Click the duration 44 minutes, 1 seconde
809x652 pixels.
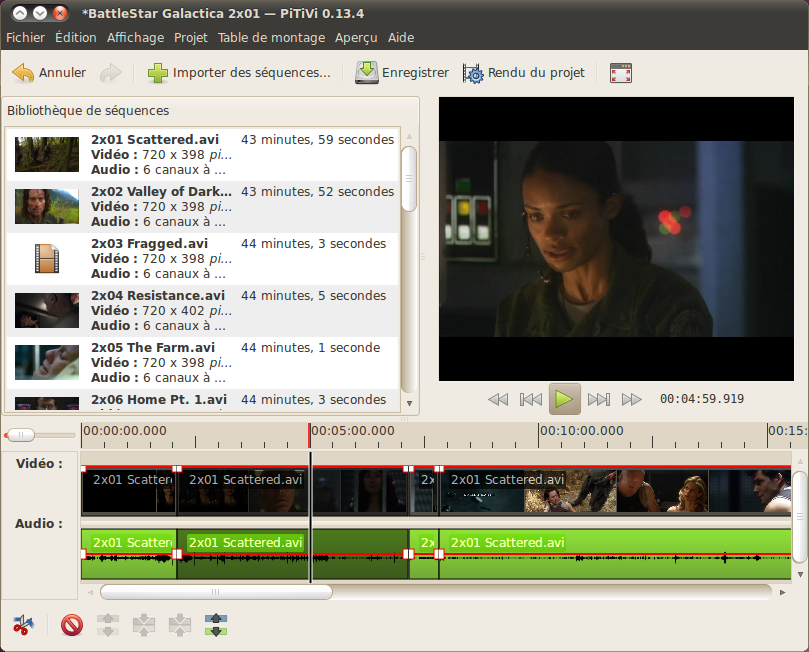(x=311, y=348)
